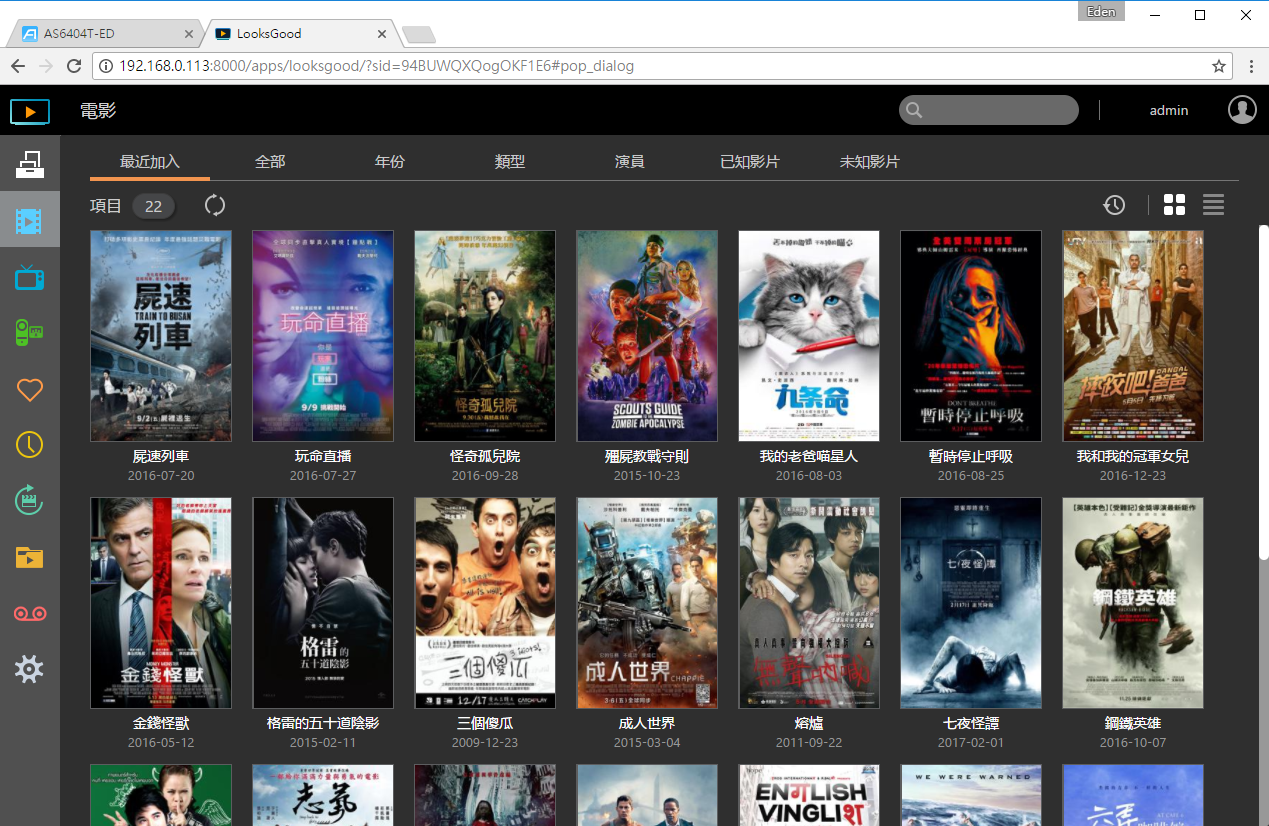Screen dimensions: 1269x826
Task: Click the admin username
Action: pyautogui.click(x=1169, y=110)
